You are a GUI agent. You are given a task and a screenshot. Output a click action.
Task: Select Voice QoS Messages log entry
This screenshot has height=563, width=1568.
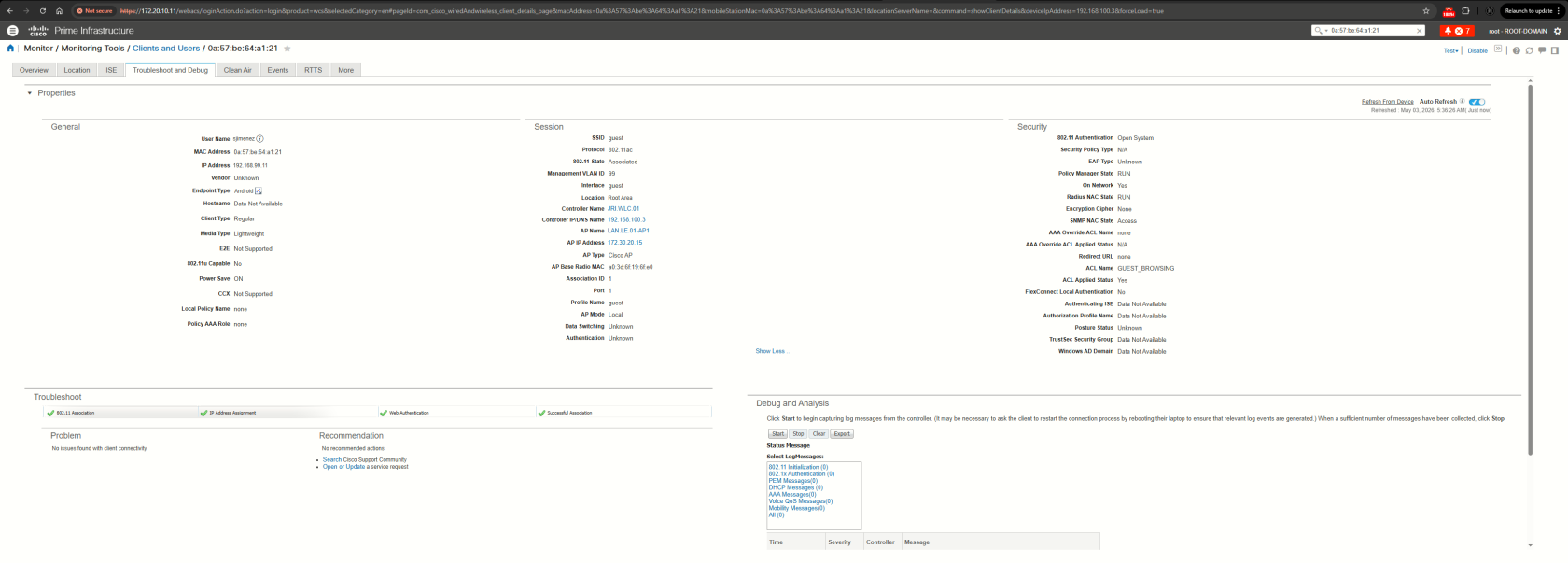[x=801, y=501]
